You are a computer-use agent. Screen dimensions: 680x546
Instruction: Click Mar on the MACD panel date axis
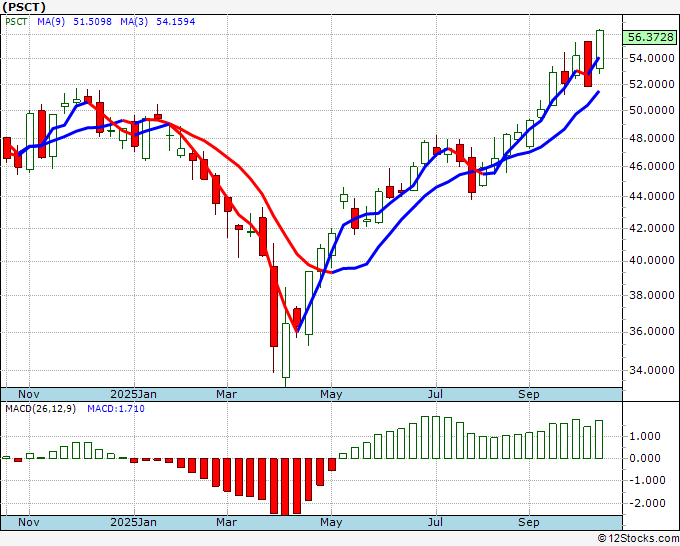[226, 522]
